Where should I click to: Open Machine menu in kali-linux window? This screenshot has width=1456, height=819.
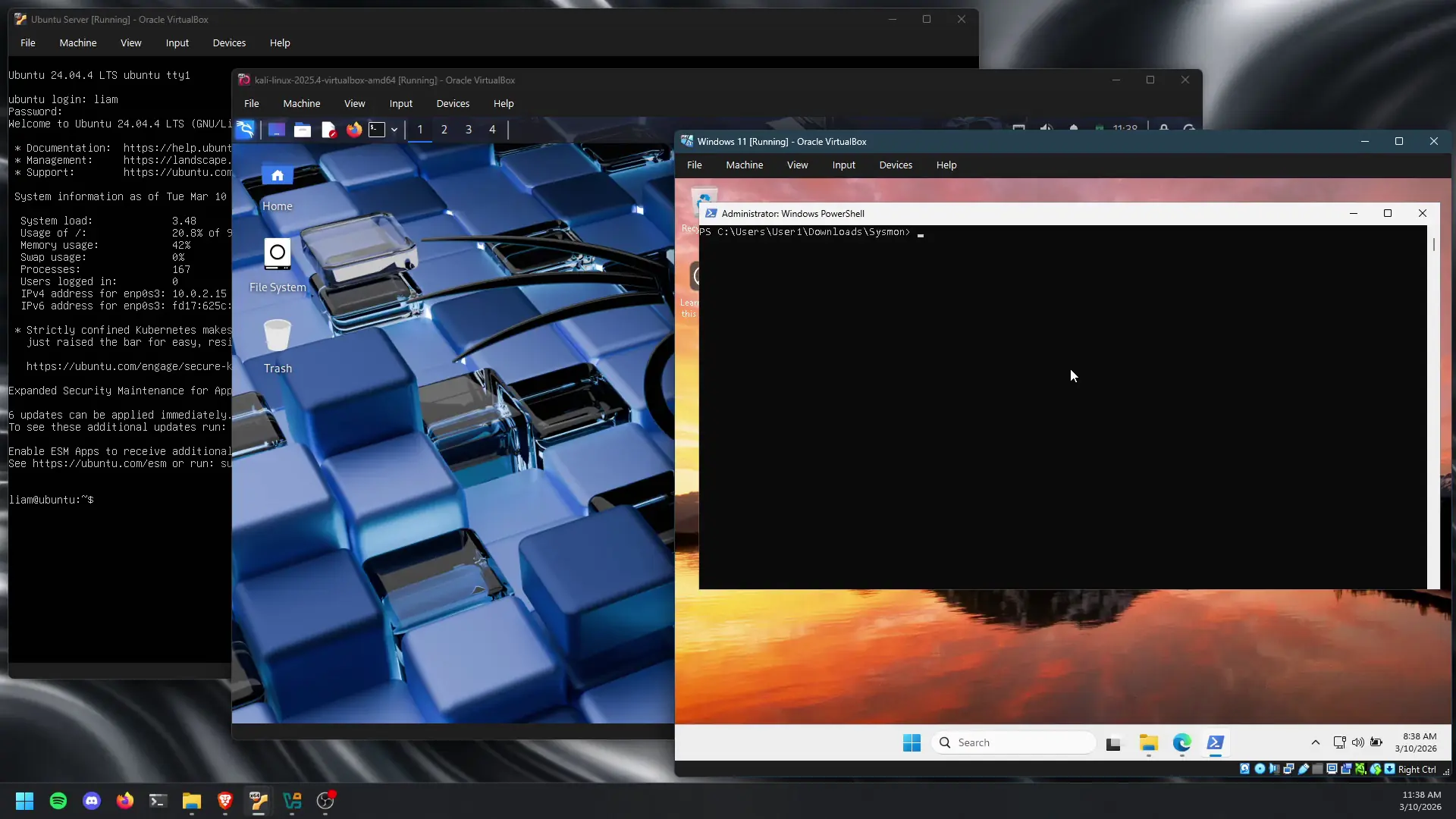coord(302,104)
